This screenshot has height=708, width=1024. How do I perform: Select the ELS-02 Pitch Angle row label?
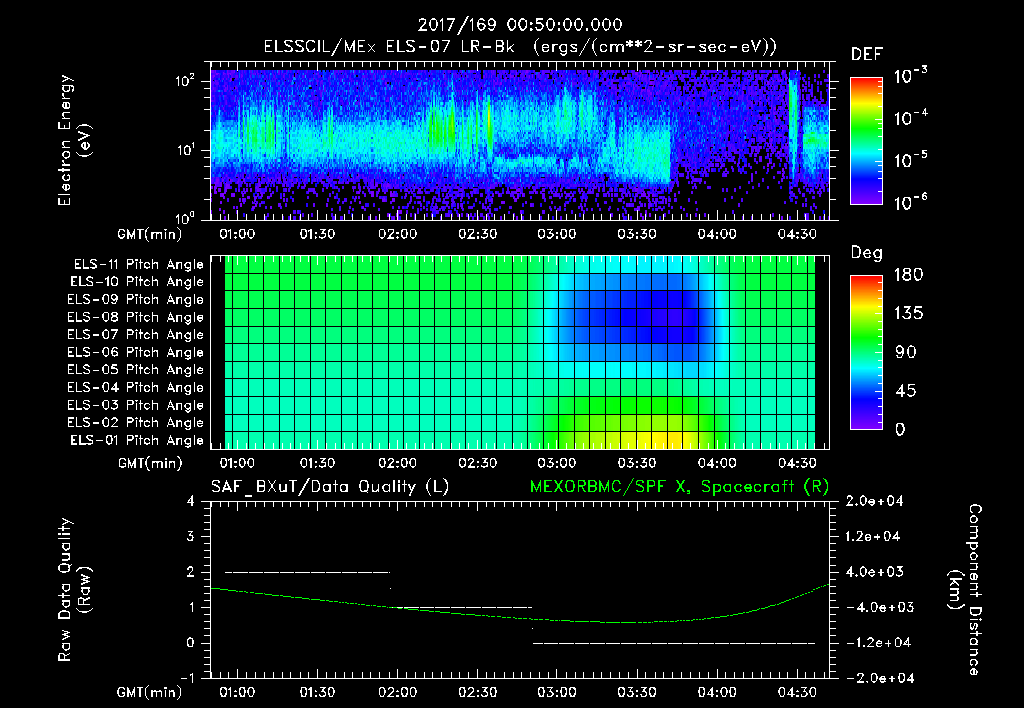(x=136, y=423)
